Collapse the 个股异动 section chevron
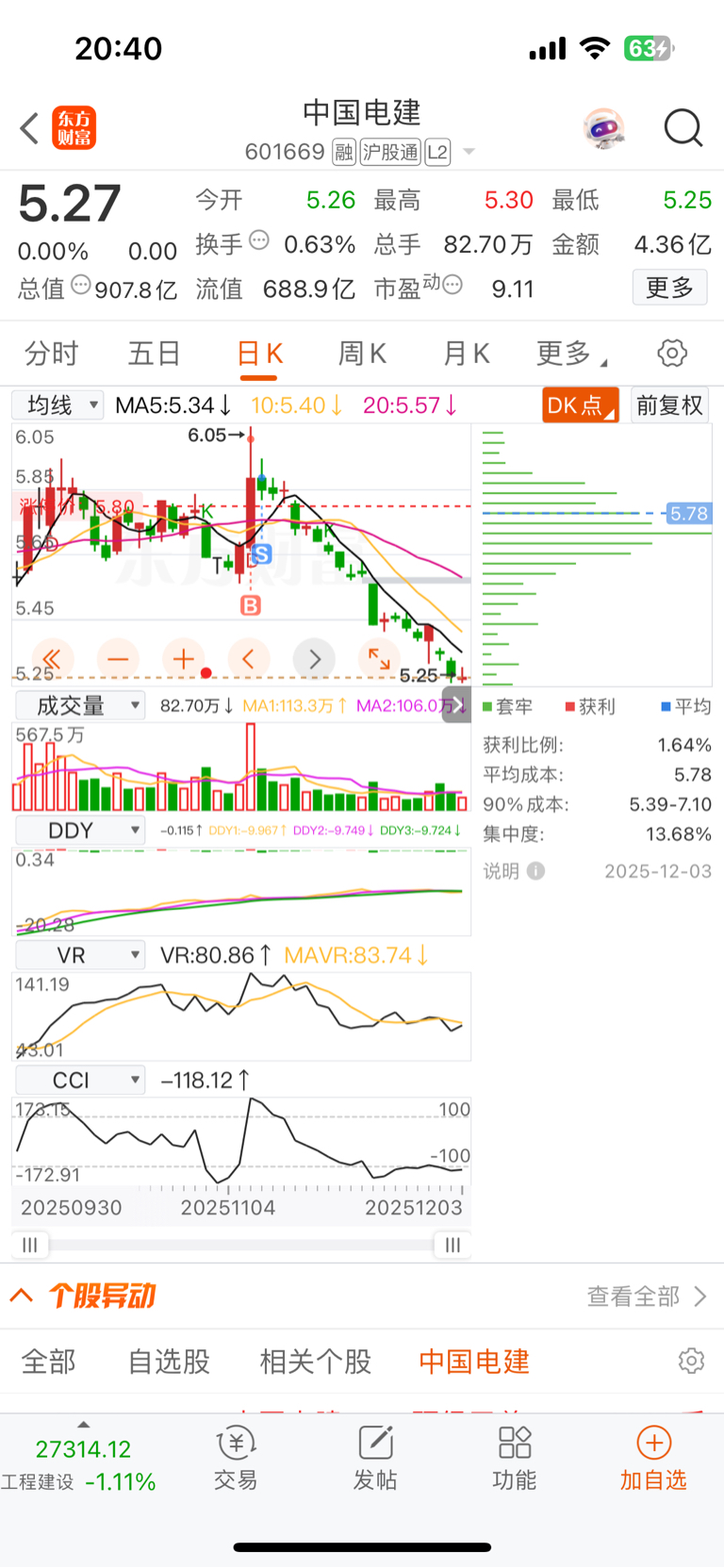 [22, 1296]
